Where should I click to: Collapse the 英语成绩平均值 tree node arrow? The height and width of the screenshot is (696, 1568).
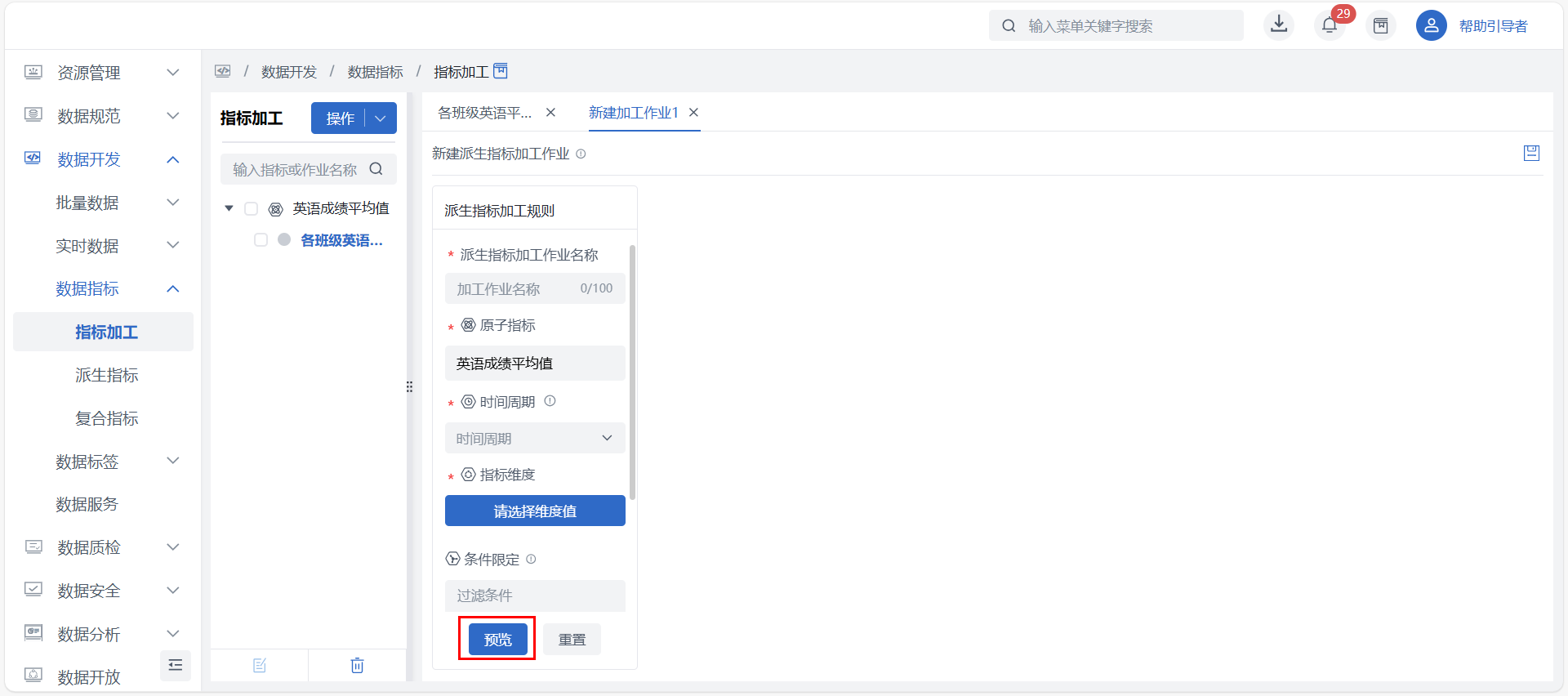tap(229, 209)
